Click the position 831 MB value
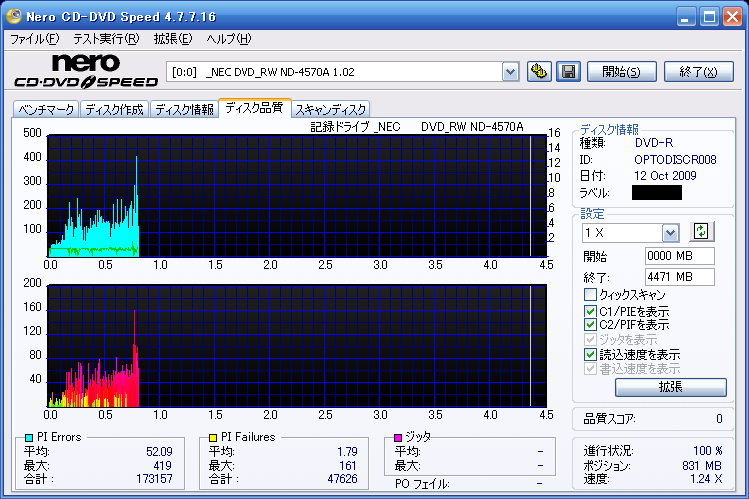Image resolution: width=749 pixels, height=499 pixels. click(702, 466)
